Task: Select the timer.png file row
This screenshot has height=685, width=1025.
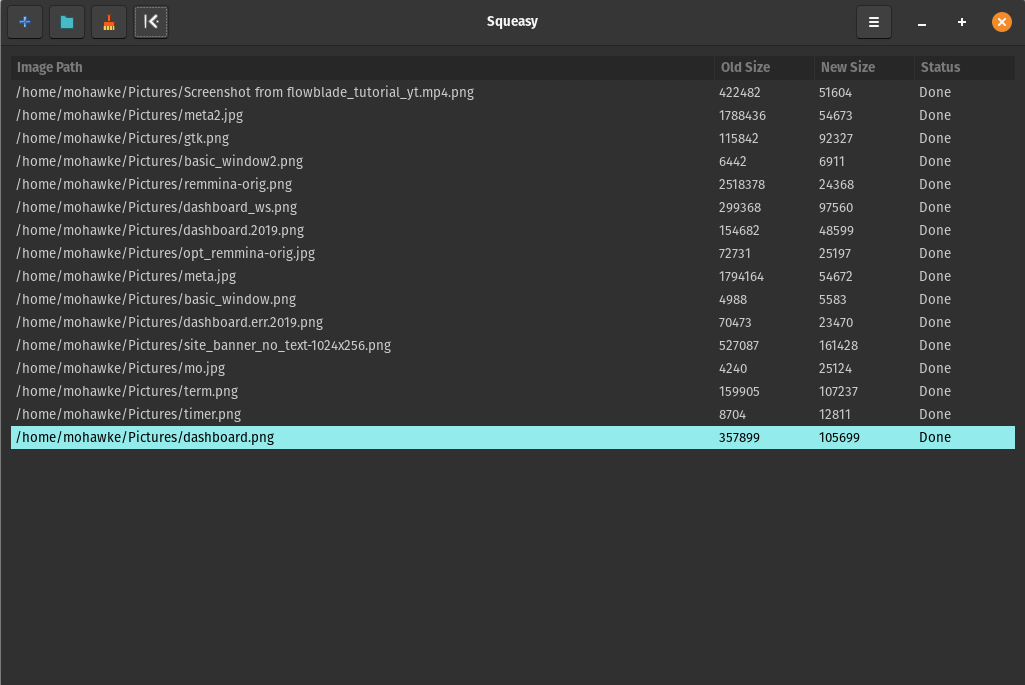Action: pos(129,414)
